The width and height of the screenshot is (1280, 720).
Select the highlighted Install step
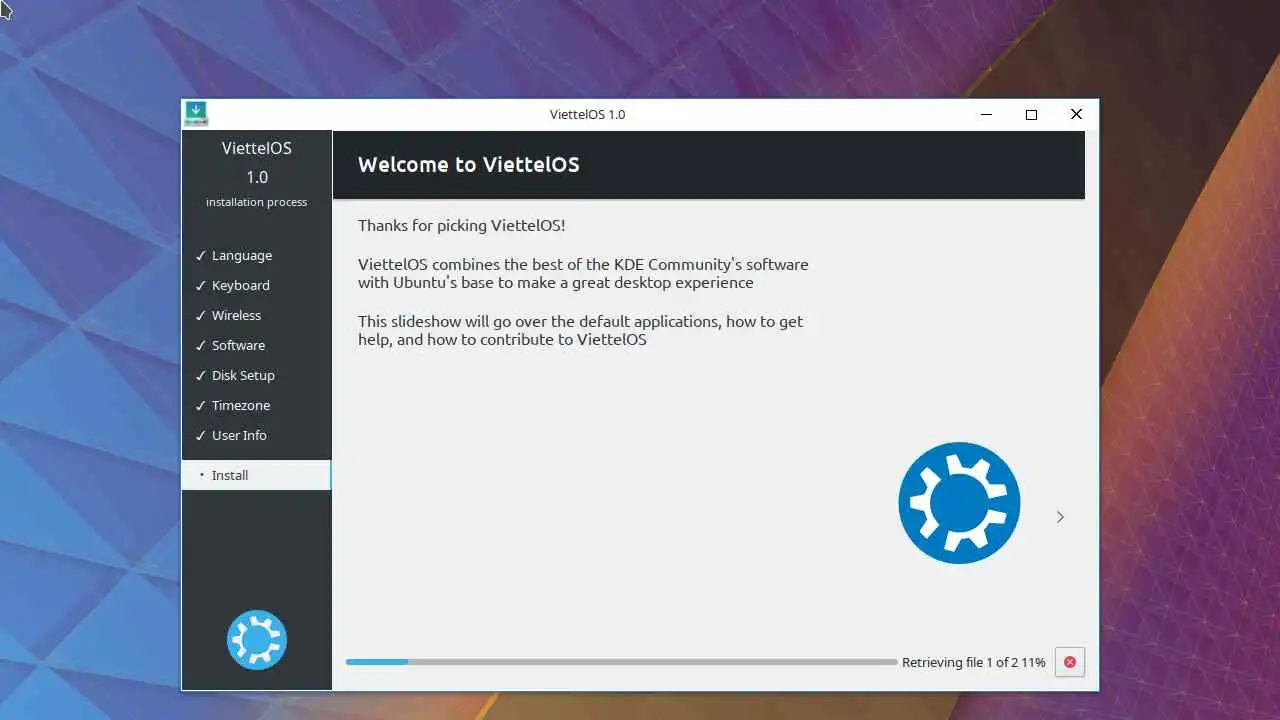click(x=256, y=475)
